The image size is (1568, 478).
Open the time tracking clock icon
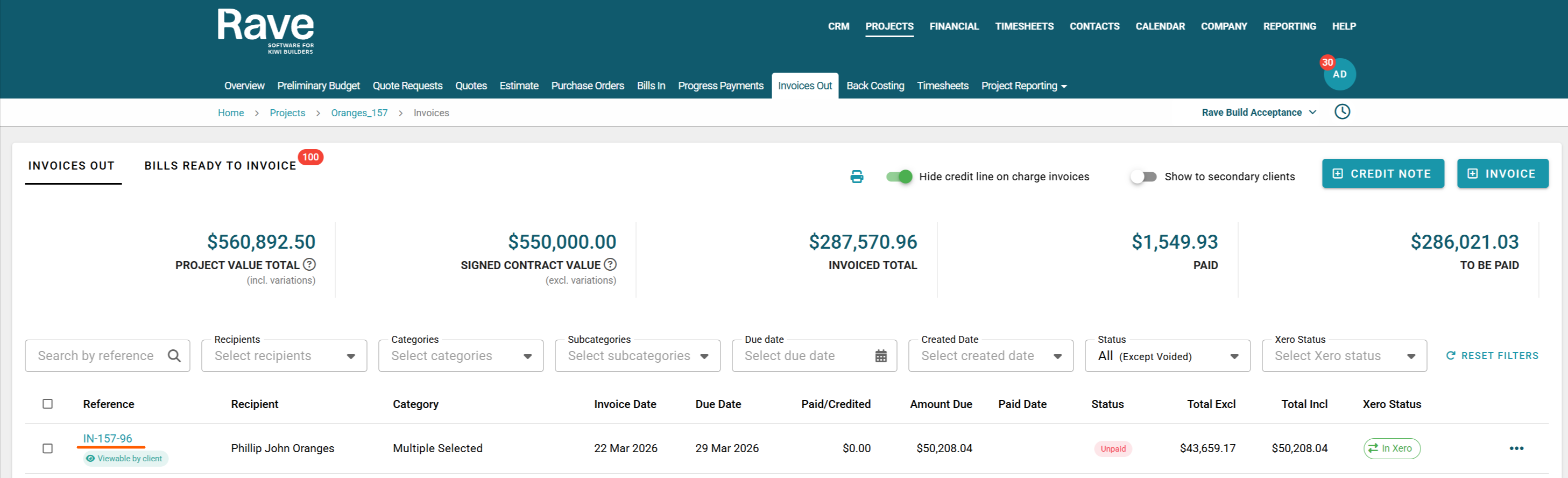(1341, 112)
